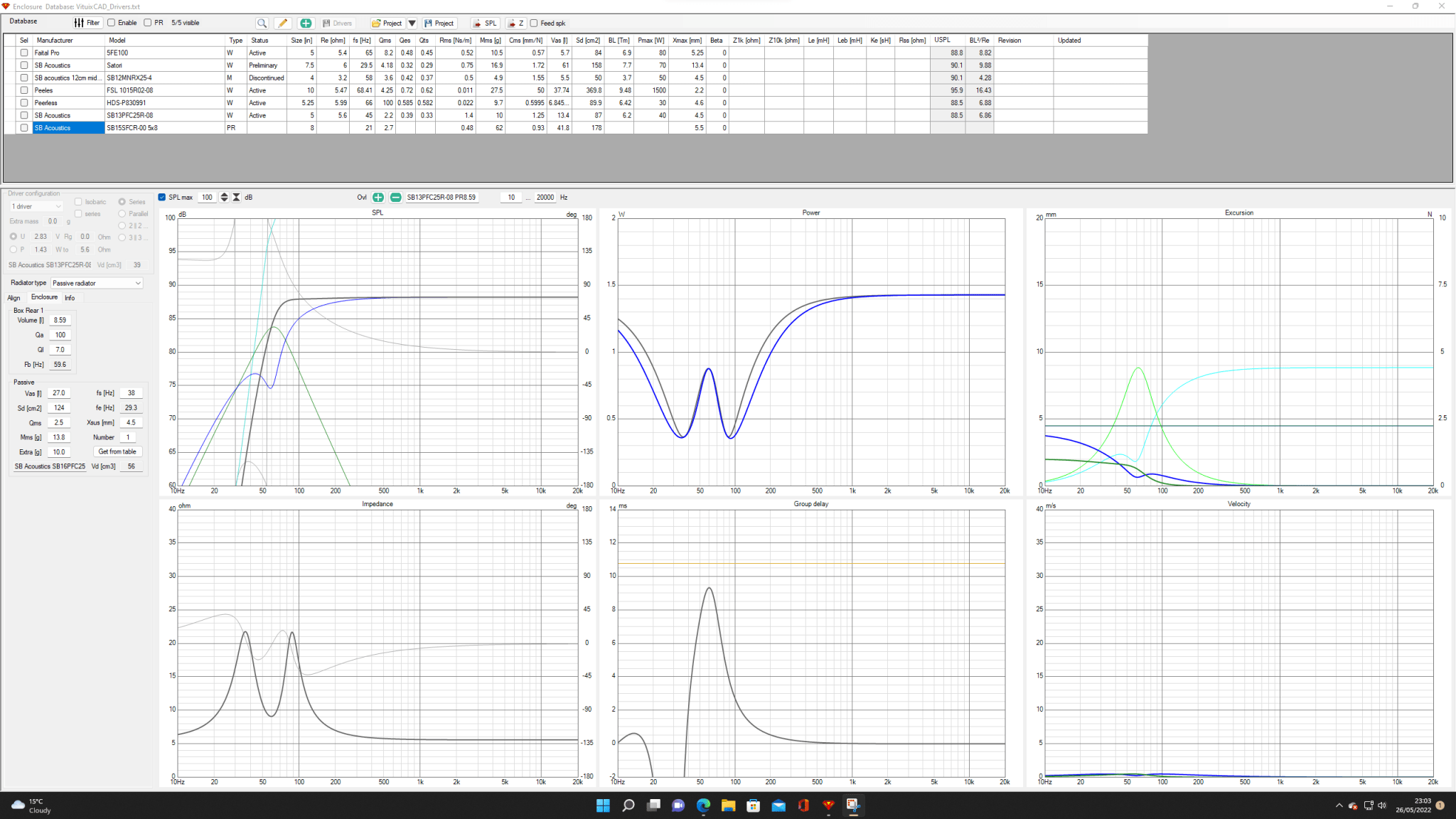
Task: Open Task View on the taskbar
Action: [x=653, y=805]
